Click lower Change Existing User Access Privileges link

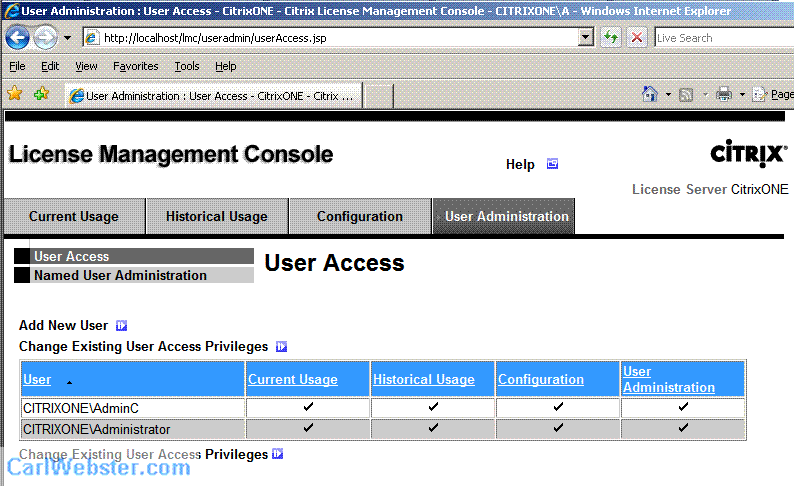143,455
